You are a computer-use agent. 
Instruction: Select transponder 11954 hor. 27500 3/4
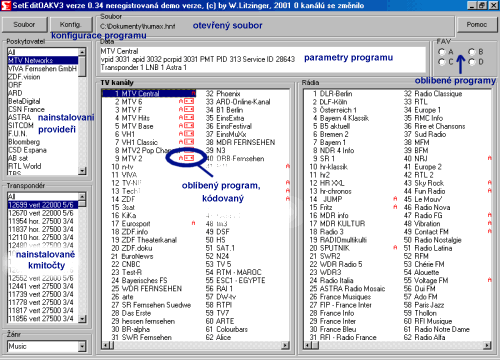[43, 221]
